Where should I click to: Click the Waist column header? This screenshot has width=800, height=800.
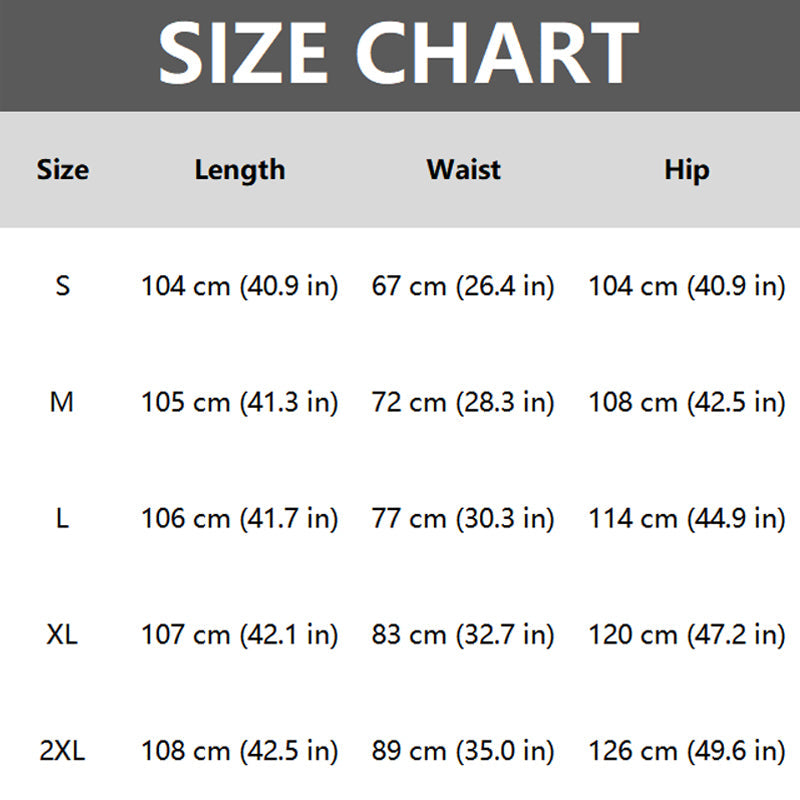[x=463, y=170]
